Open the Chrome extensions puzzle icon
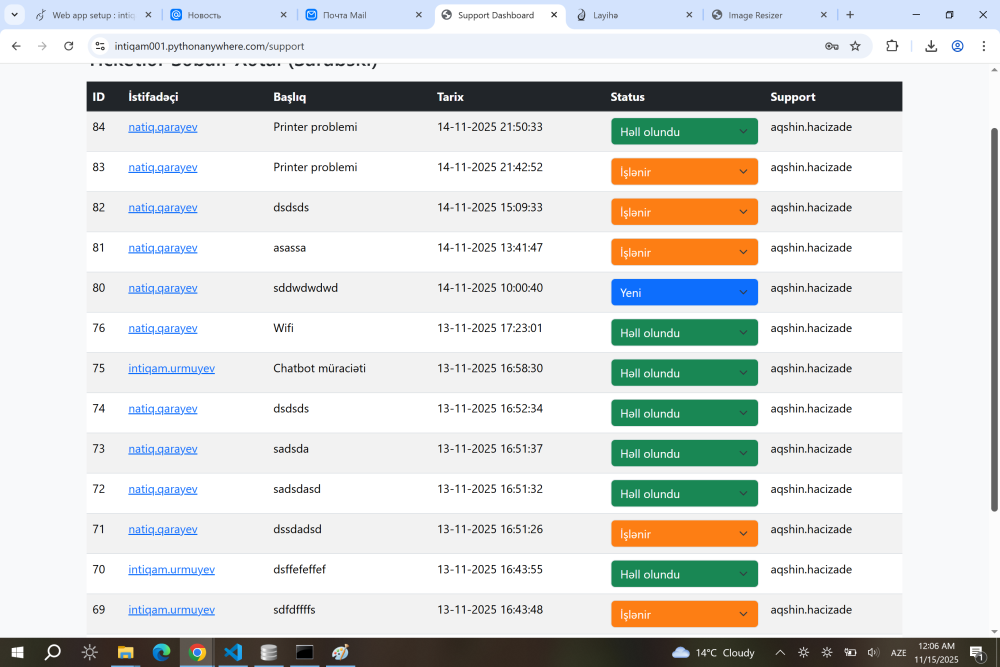The image size is (1000, 667). click(x=893, y=46)
